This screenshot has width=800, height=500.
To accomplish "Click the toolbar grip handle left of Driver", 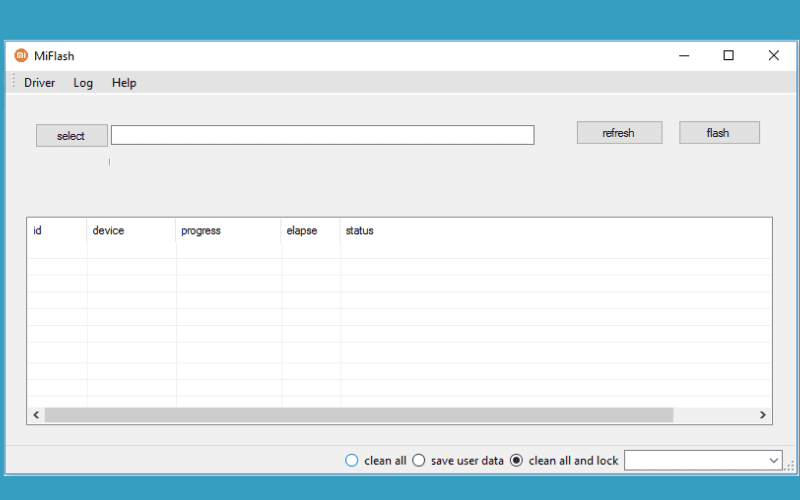I will tap(13, 82).
